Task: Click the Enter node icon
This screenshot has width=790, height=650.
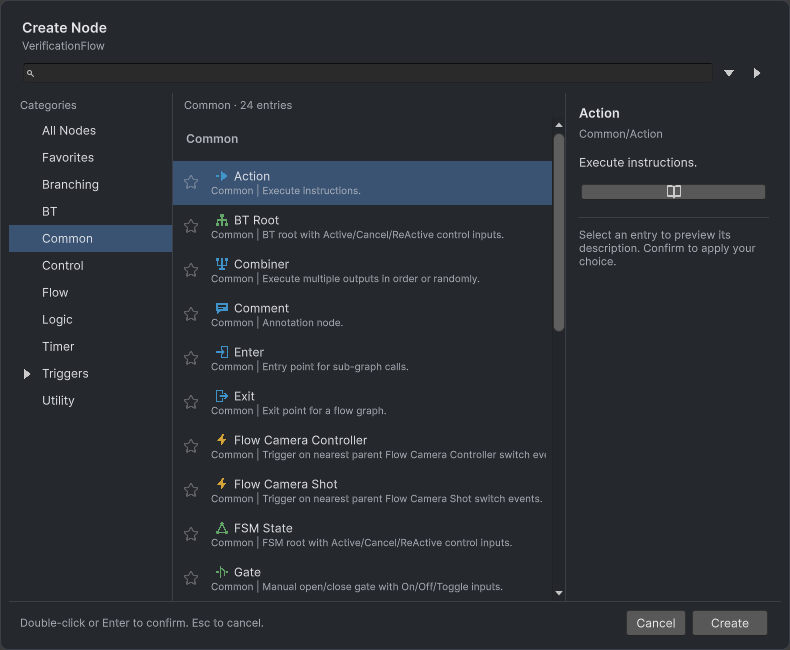Action: [222, 352]
